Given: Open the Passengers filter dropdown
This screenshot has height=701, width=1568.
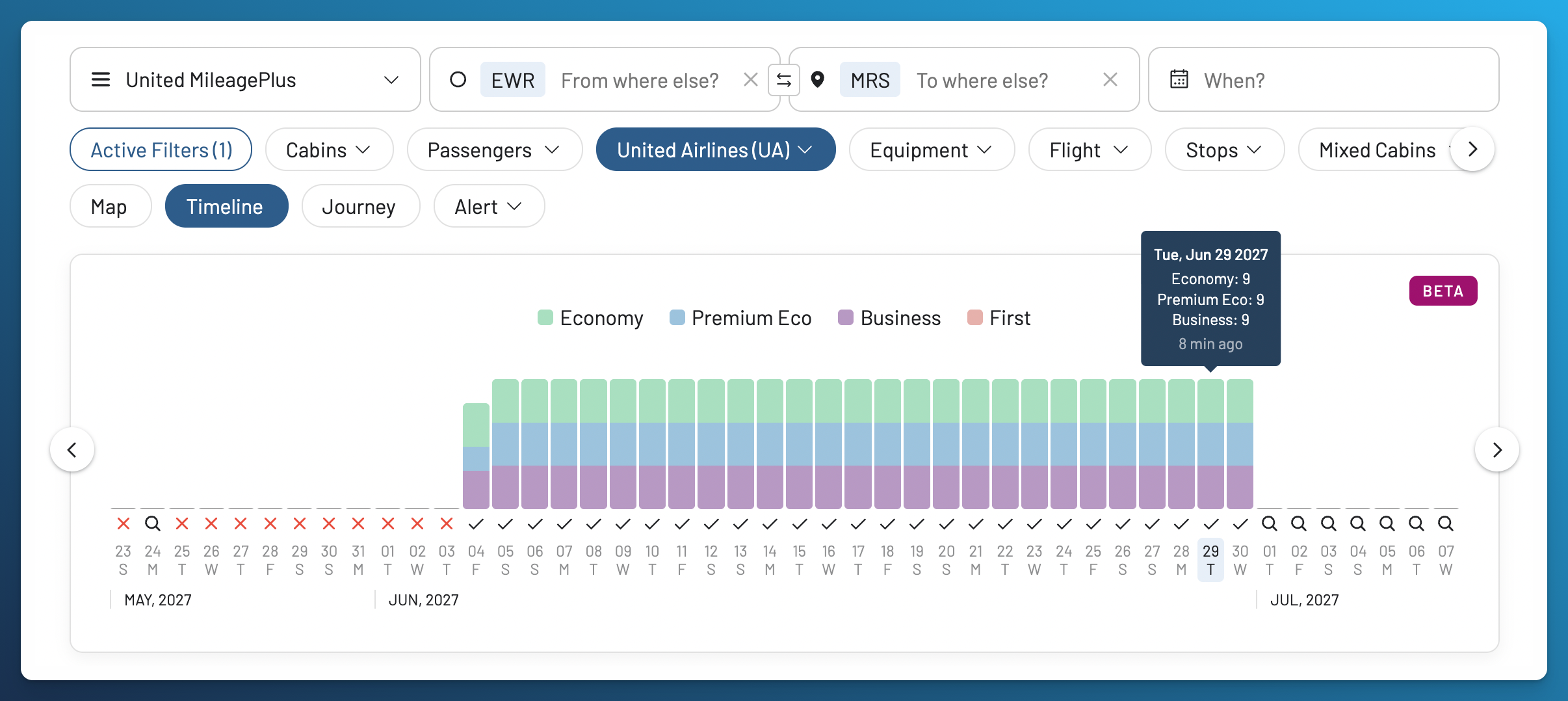Looking at the screenshot, I should tap(494, 150).
